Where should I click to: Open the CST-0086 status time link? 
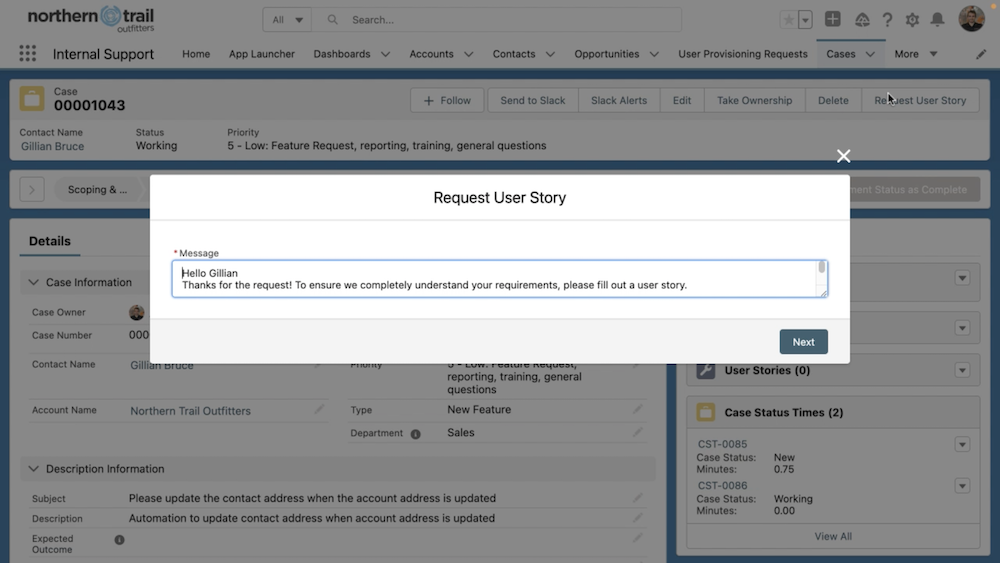point(722,485)
